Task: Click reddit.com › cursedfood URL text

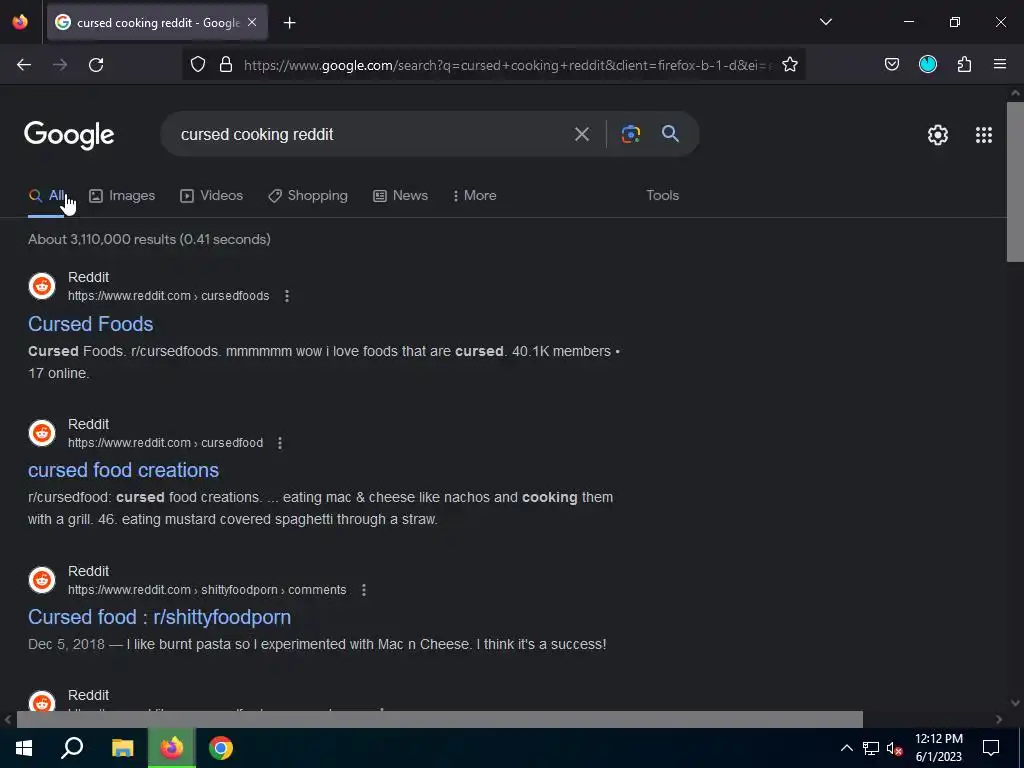Action: click(165, 443)
